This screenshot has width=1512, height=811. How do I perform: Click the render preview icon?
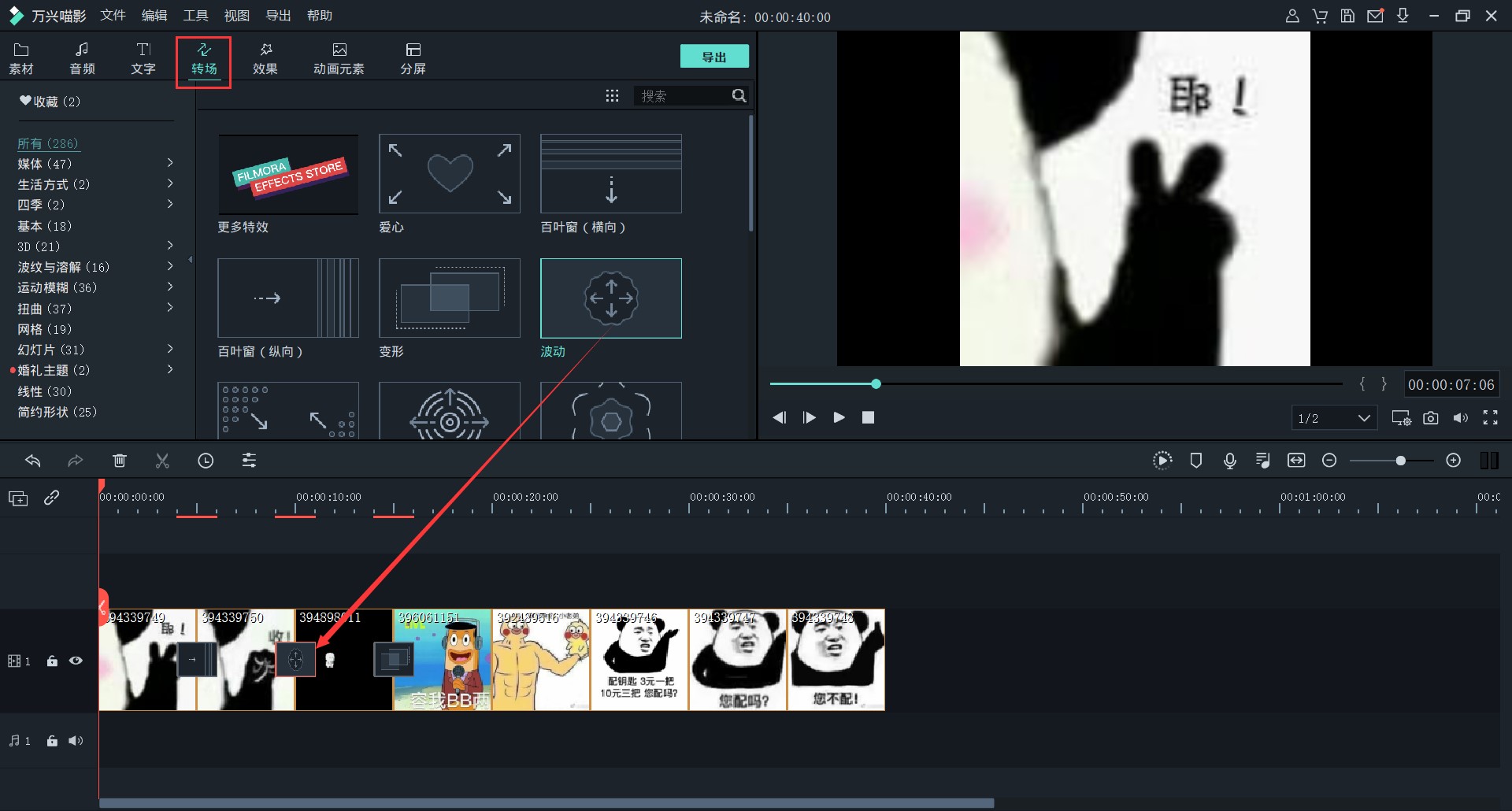coord(1162,461)
